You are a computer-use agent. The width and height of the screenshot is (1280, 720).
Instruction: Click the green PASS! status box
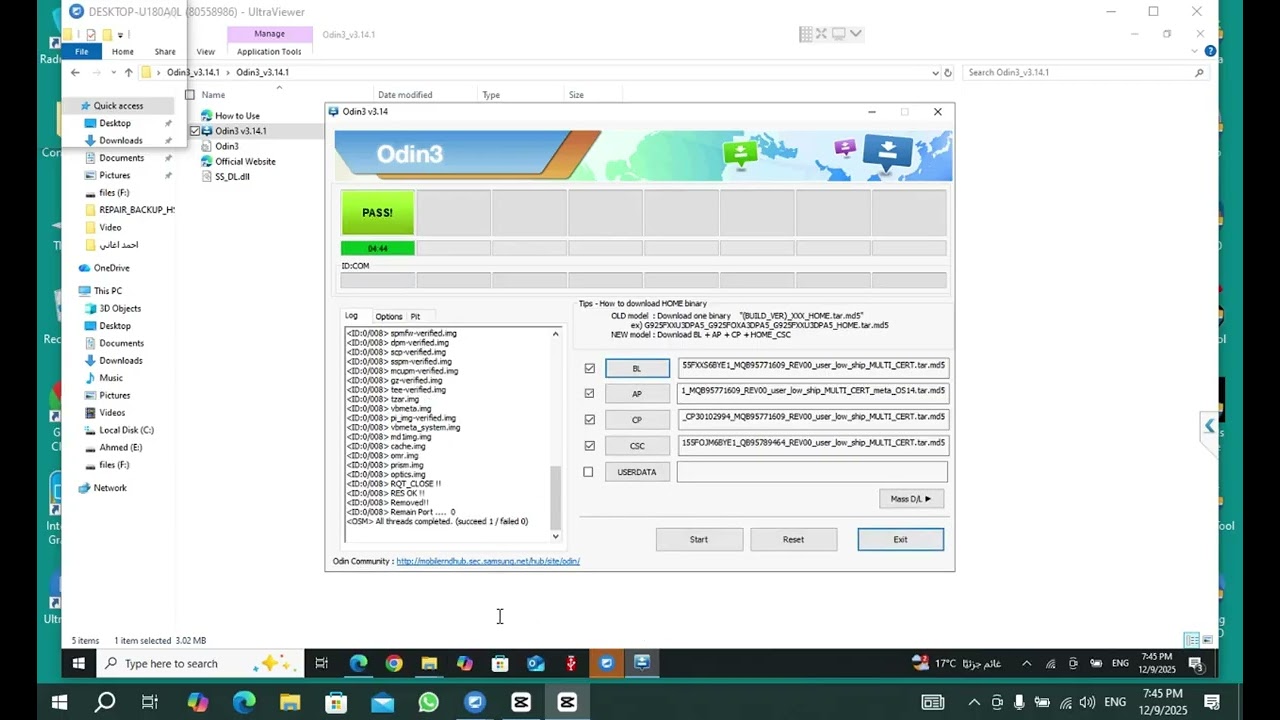(x=377, y=212)
